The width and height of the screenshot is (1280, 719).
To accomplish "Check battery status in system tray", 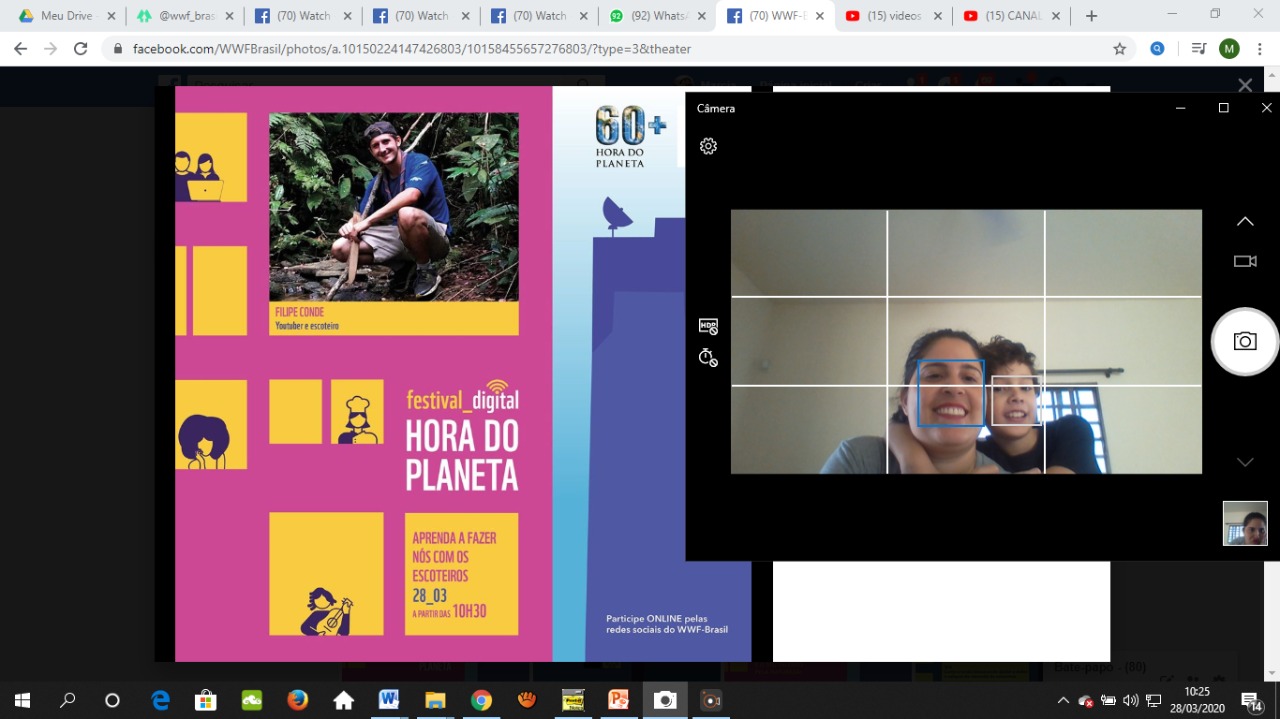I will click(1108, 700).
